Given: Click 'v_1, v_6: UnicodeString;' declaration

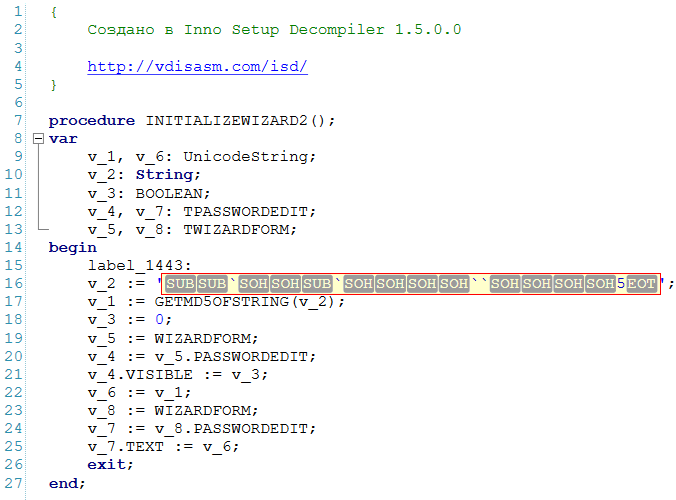Looking at the screenshot, I should (202, 156).
